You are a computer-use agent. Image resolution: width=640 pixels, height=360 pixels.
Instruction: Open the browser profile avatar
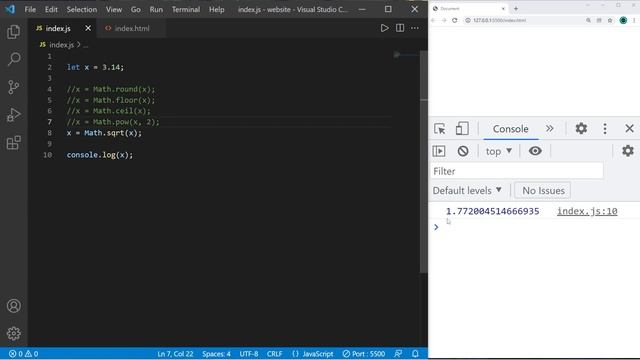tap(623, 20)
